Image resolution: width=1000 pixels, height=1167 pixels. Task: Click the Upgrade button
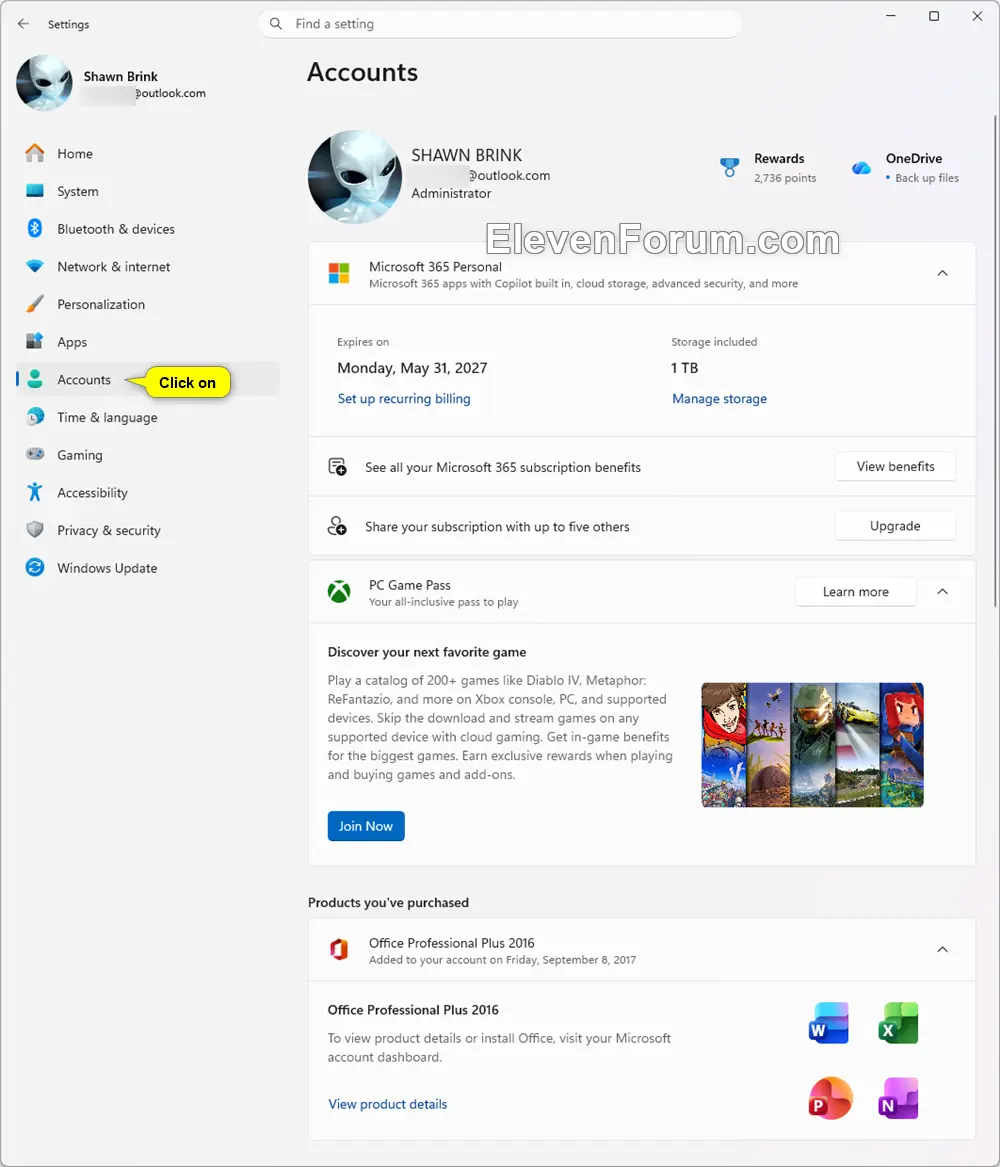pyautogui.click(x=895, y=526)
